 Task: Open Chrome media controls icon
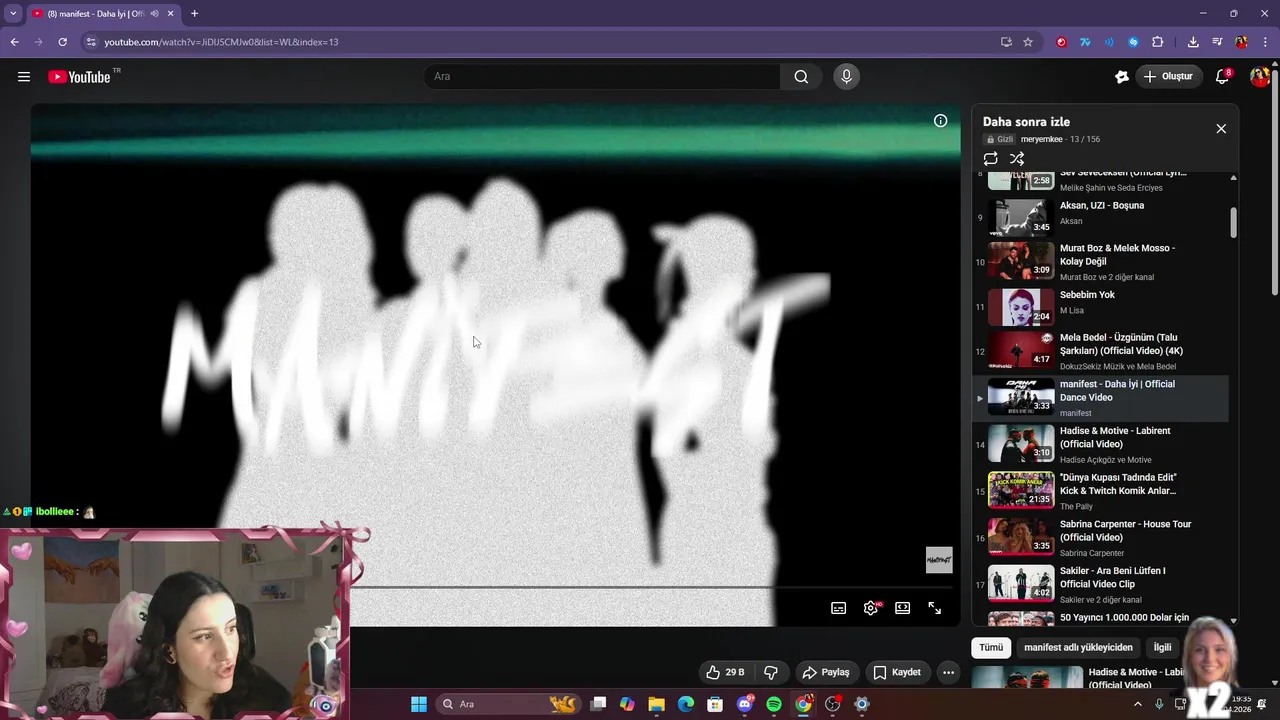click(1217, 42)
